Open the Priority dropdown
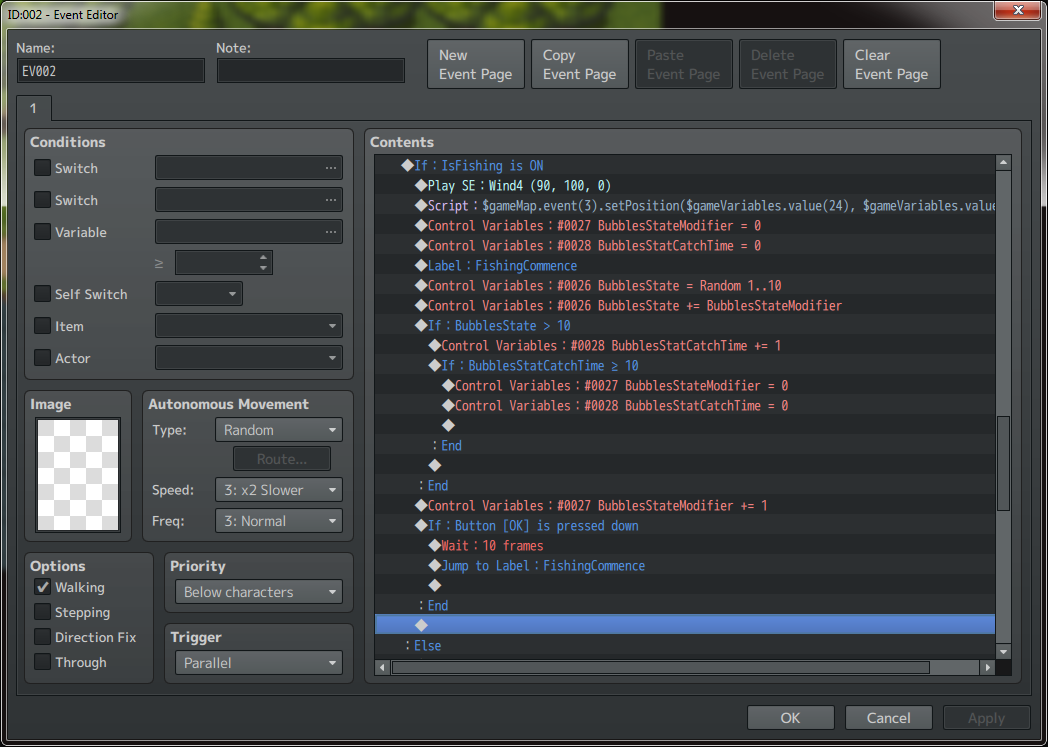Screen dimensions: 1048x747 point(257,592)
